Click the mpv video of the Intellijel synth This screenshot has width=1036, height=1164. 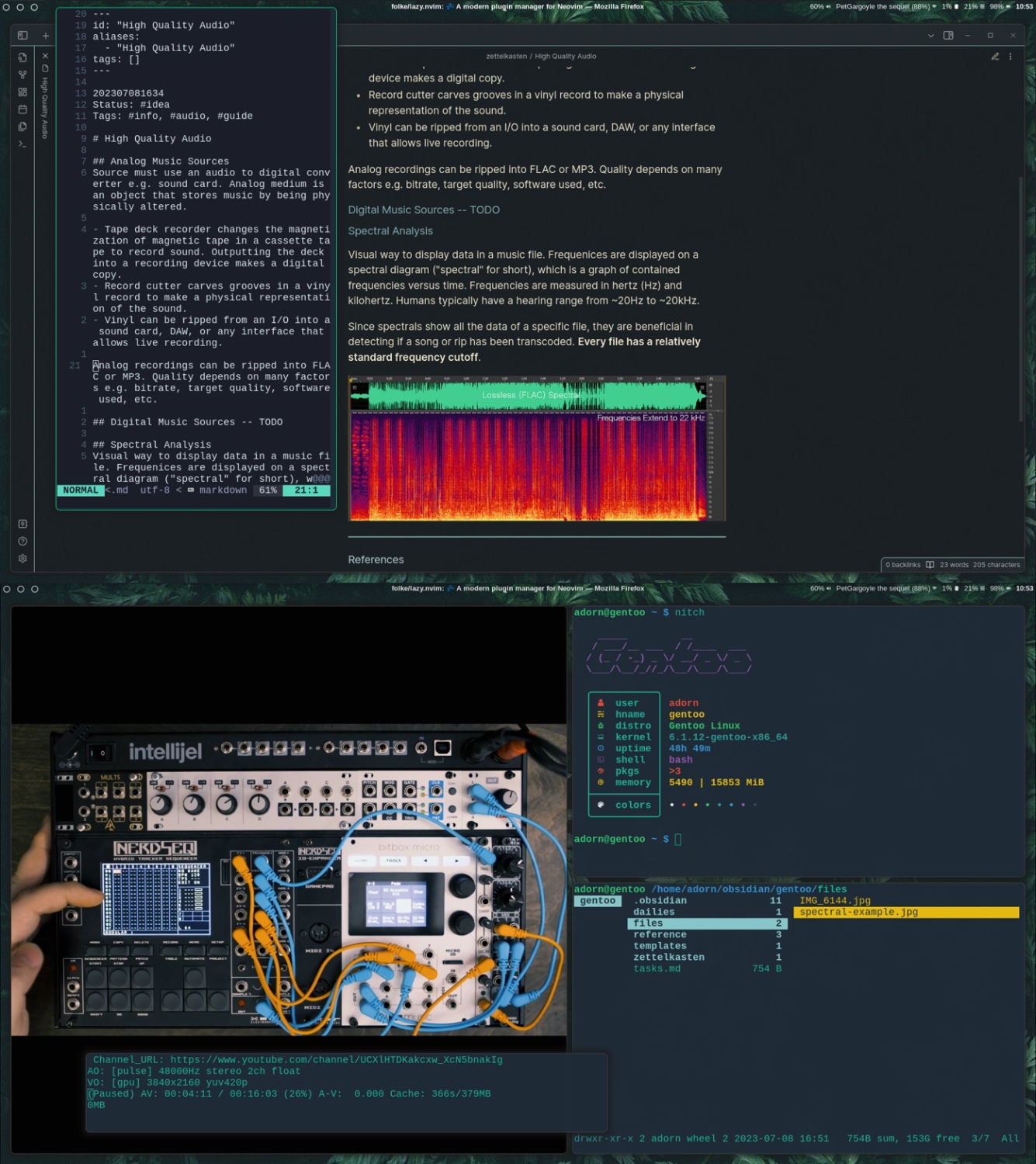(x=289, y=879)
